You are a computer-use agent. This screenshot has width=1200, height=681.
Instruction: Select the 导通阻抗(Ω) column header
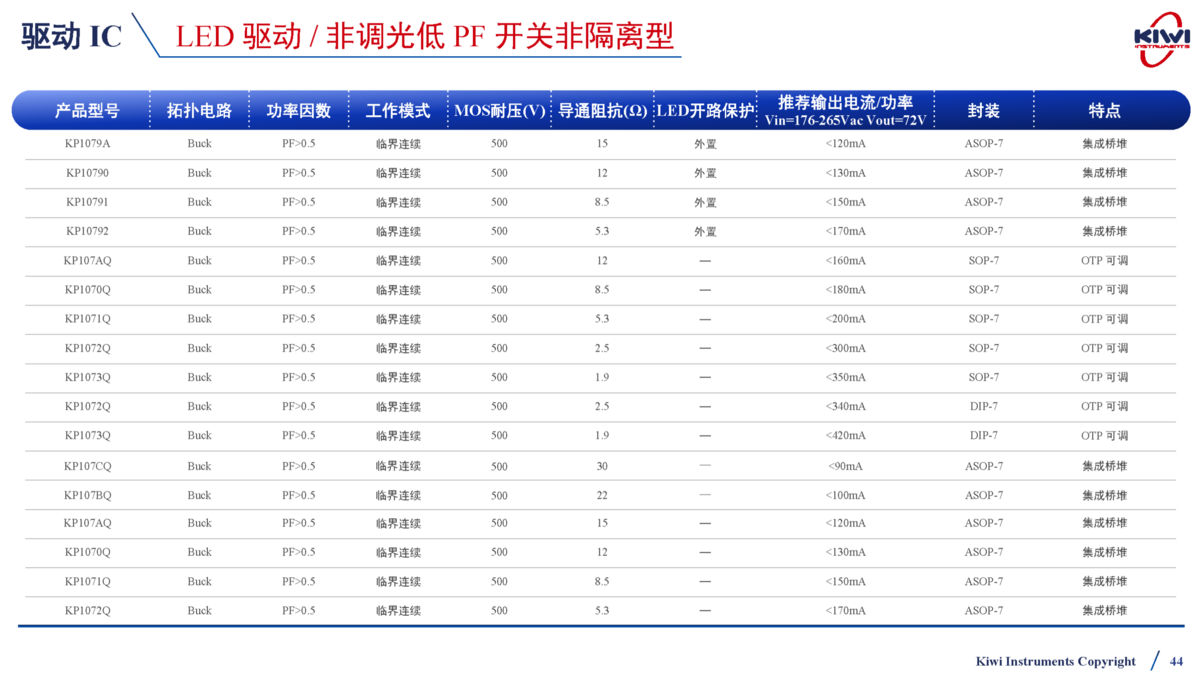(x=602, y=111)
